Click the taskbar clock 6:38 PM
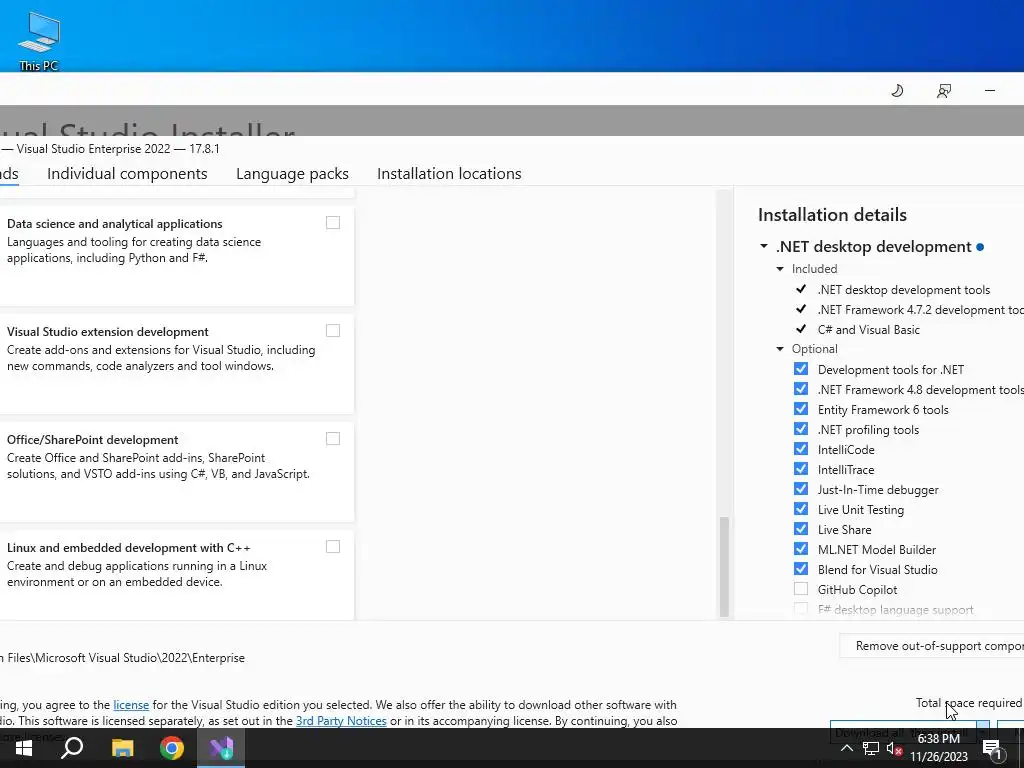The height and width of the screenshot is (768, 1024). coord(938,739)
